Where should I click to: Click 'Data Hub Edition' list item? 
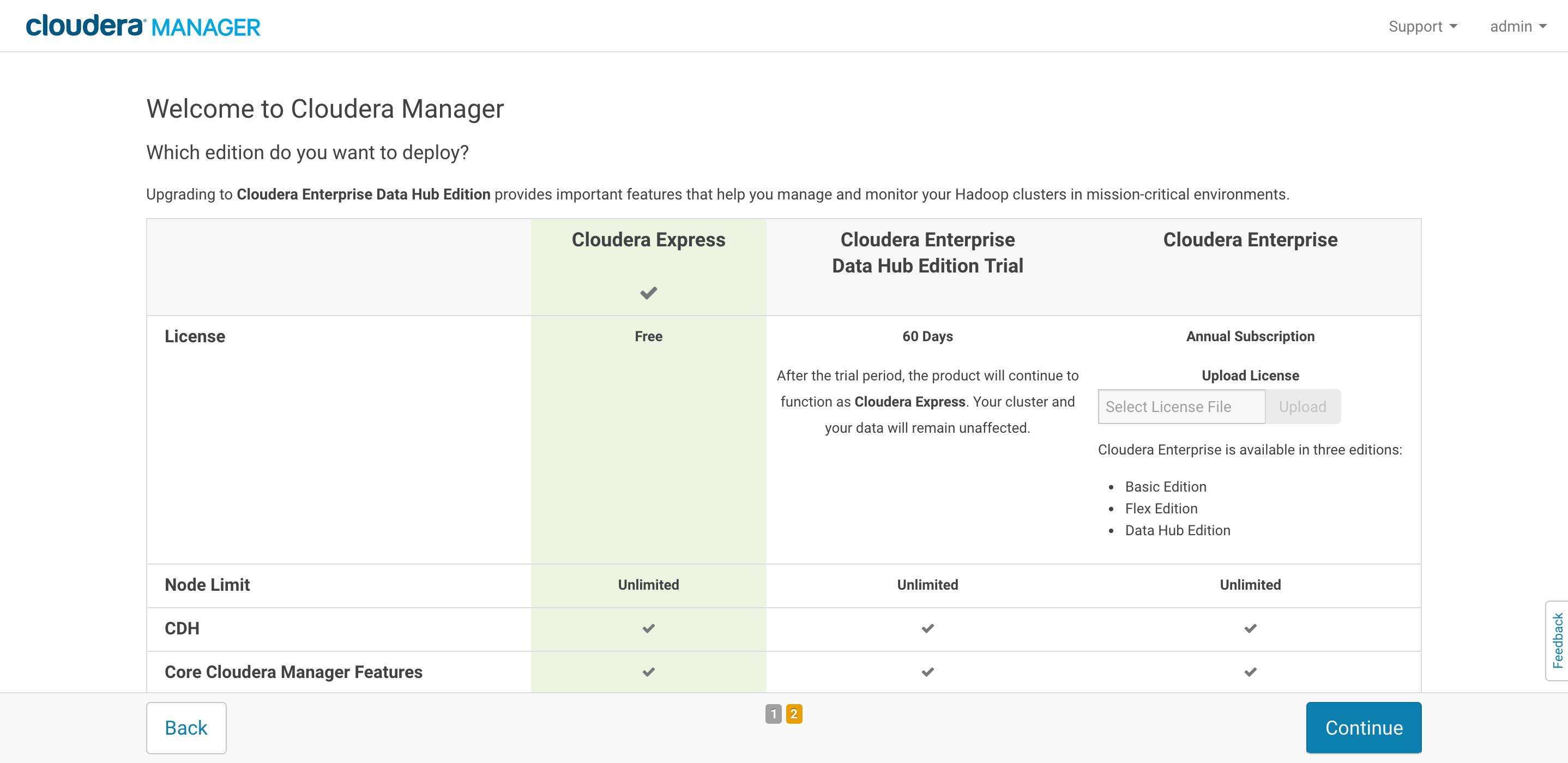click(x=1177, y=531)
